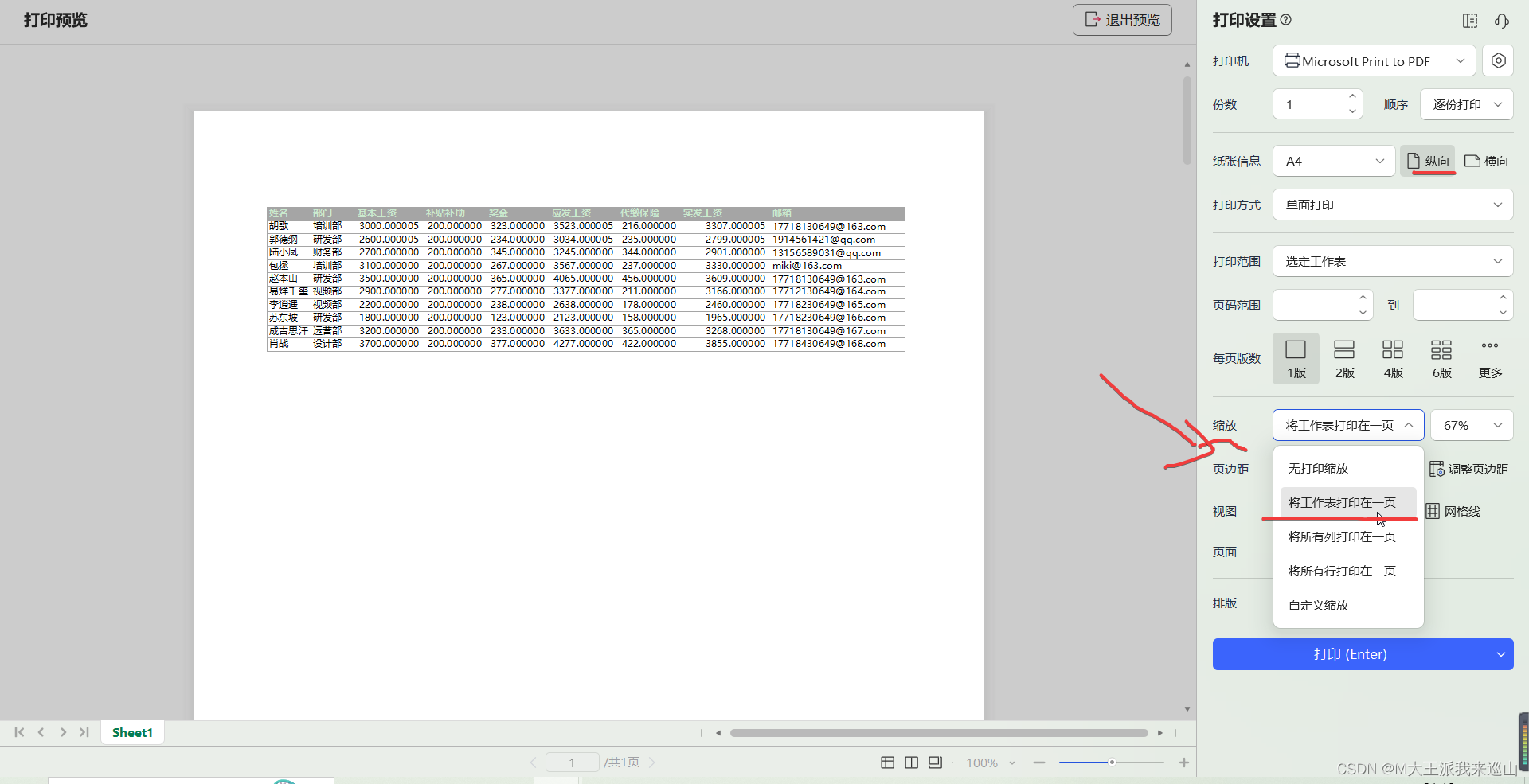1529x784 pixels.
Task: Open the 选定工作表 print range dropdown
Action: pyautogui.click(x=1393, y=261)
